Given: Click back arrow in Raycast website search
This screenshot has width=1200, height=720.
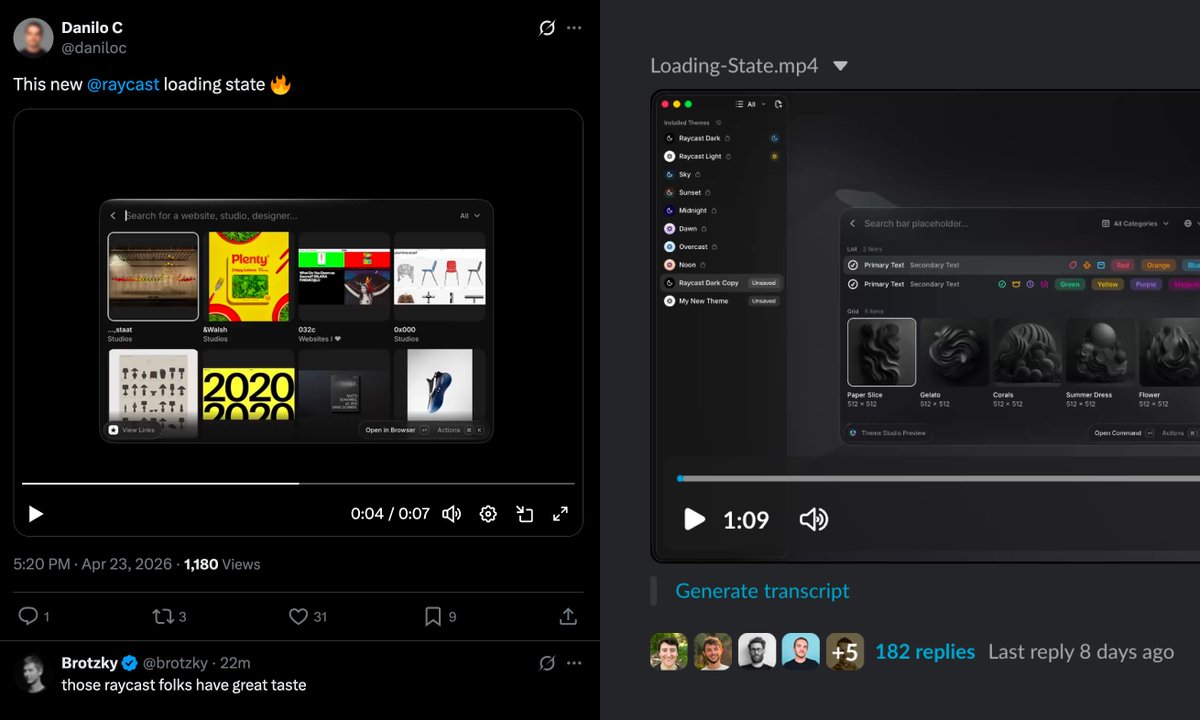Looking at the screenshot, I should click(x=113, y=215).
